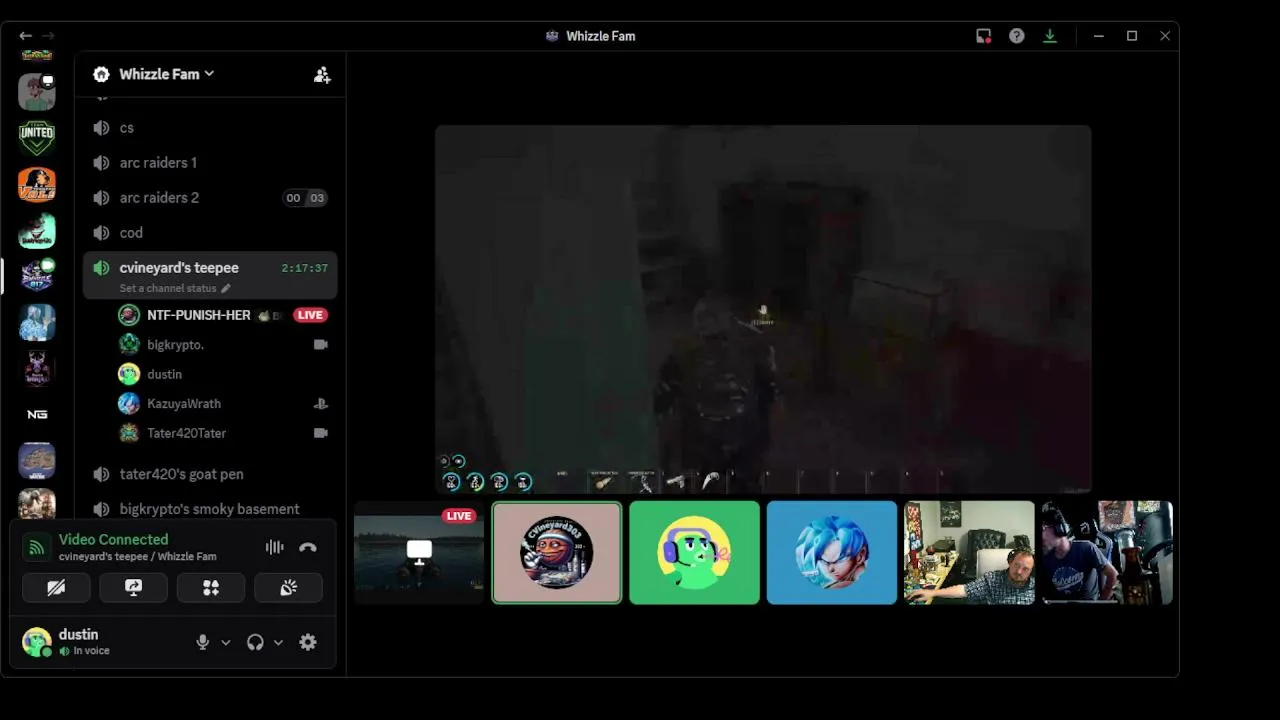Open user settings gear
This screenshot has height=720, width=1280.
pyautogui.click(x=308, y=642)
